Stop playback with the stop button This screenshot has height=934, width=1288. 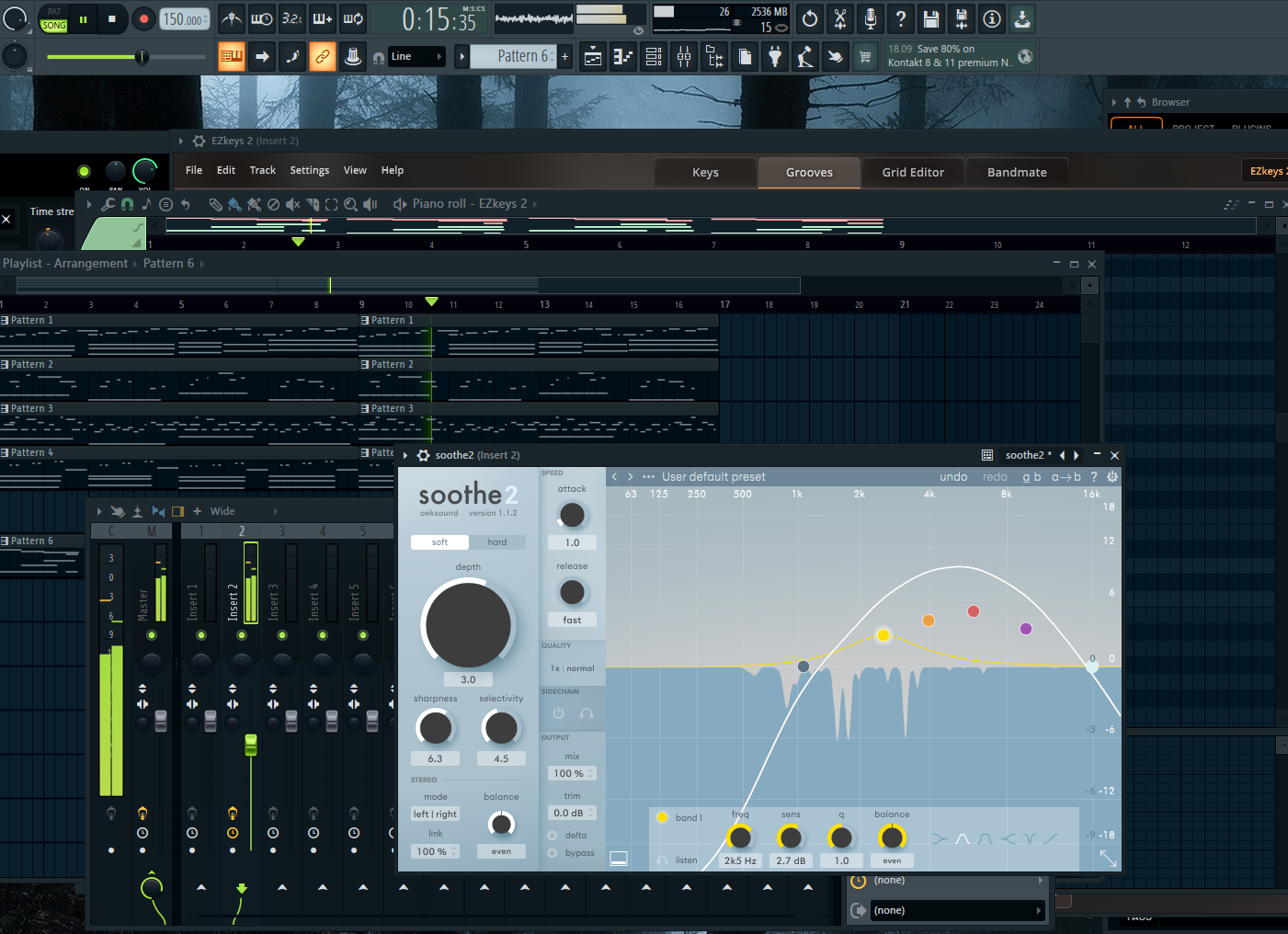(112, 19)
